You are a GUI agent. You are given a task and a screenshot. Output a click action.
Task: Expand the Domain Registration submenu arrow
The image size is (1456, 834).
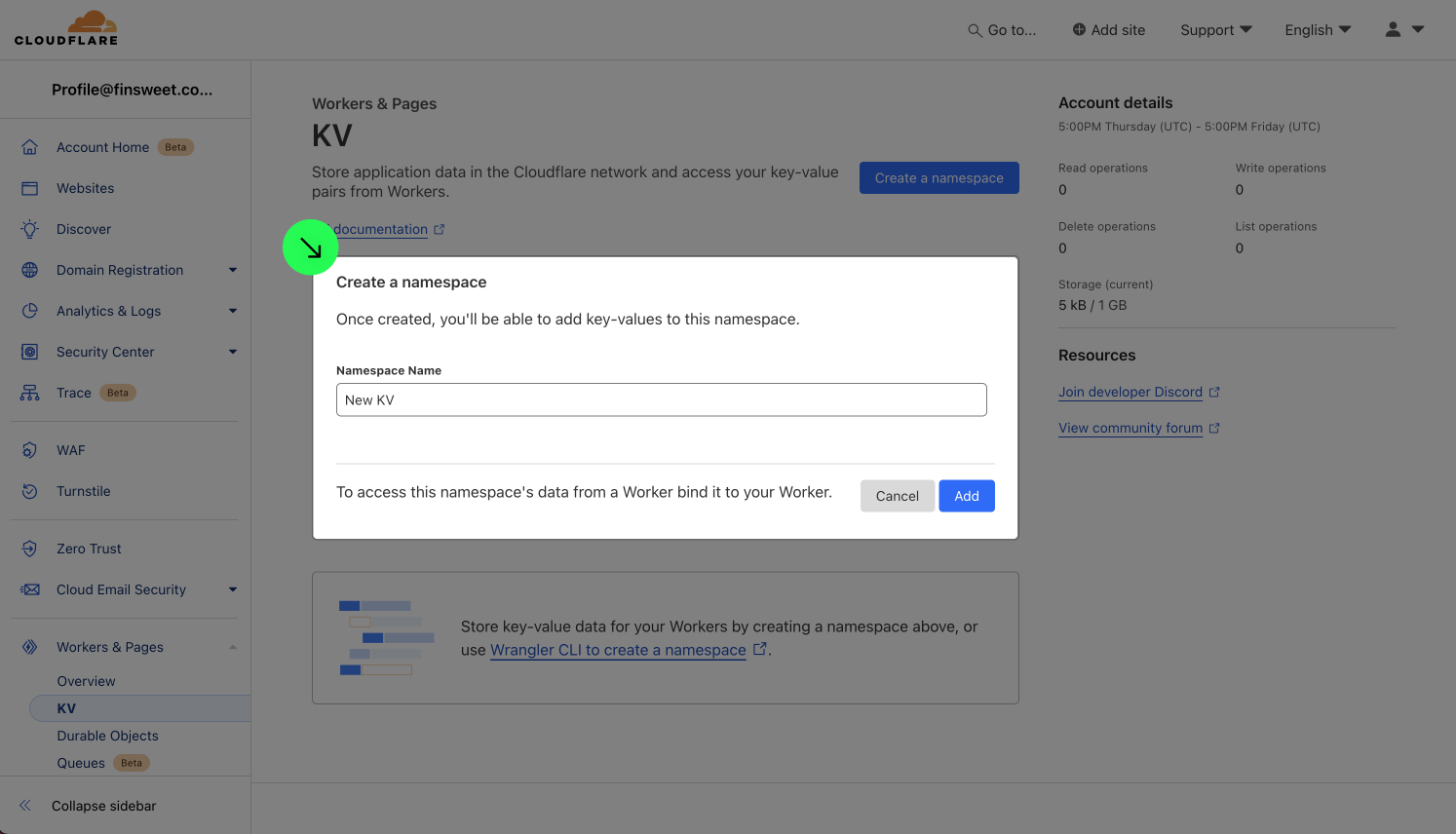click(x=233, y=270)
